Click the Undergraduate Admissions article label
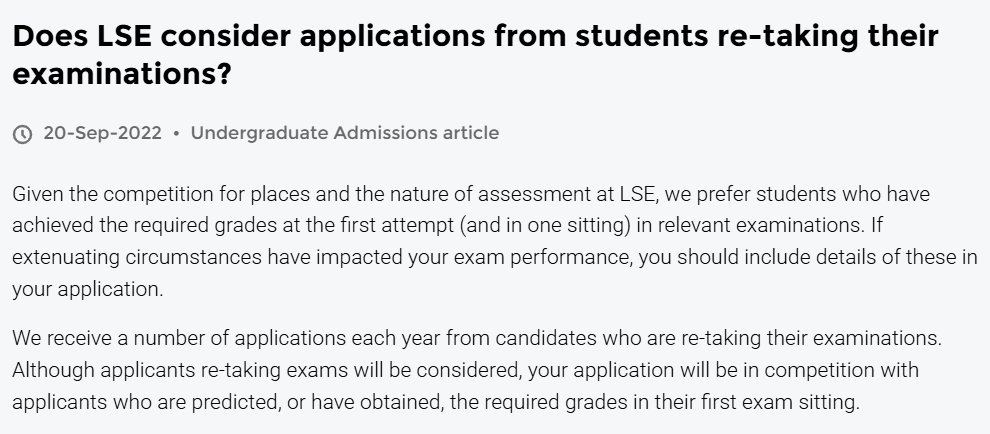The height and width of the screenshot is (434, 990). coord(344,133)
